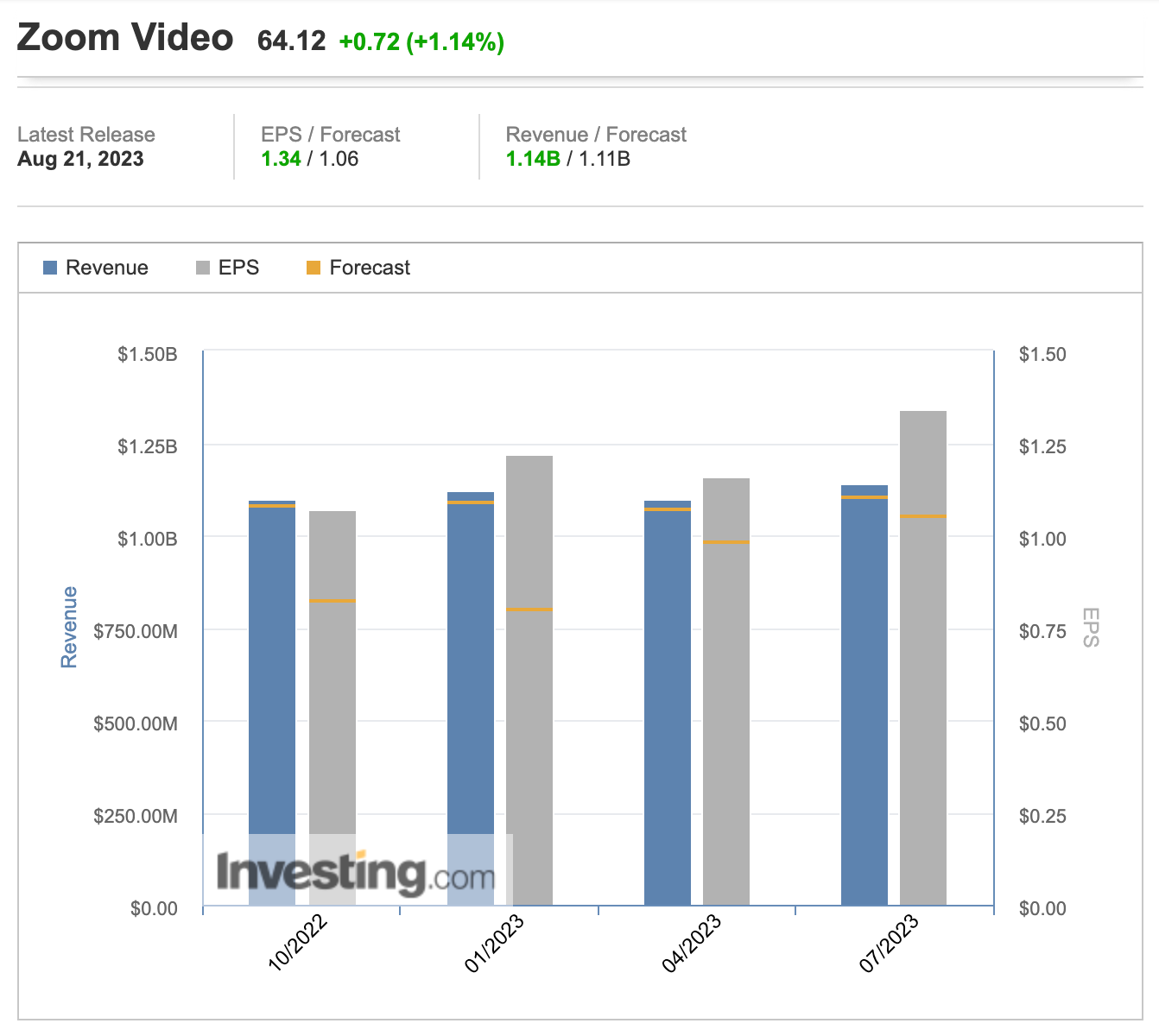This screenshot has width=1159, height=1036.
Task: Click the 10/2022 axis label
Action: [x=298, y=943]
